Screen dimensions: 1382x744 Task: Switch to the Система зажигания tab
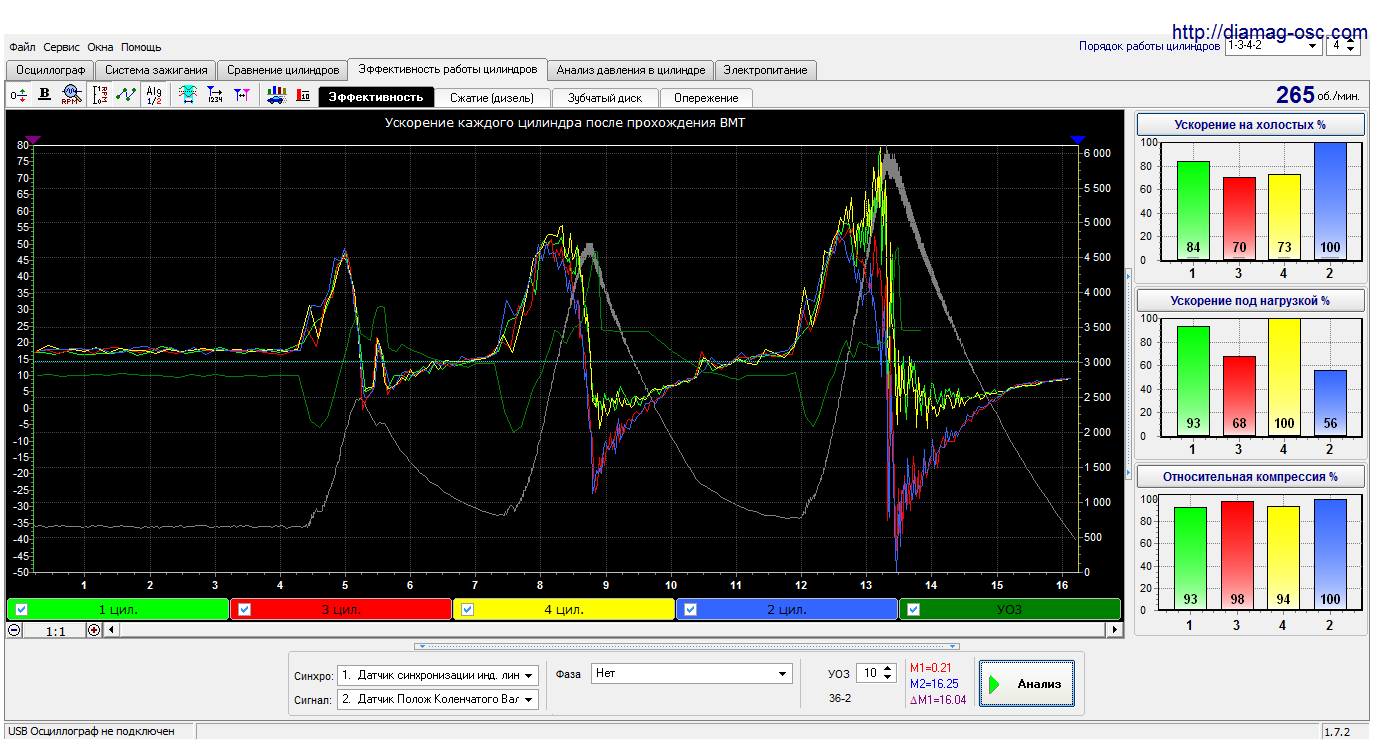tap(156, 70)
